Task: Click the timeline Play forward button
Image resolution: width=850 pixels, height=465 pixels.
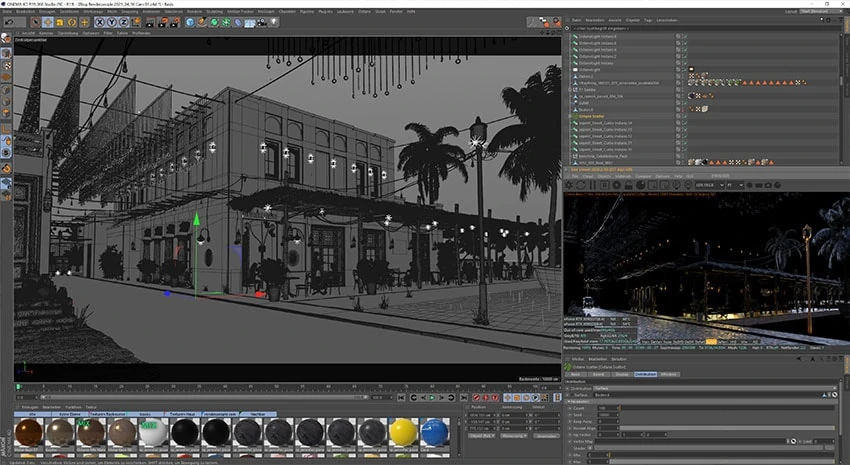Action: point(432,398)
